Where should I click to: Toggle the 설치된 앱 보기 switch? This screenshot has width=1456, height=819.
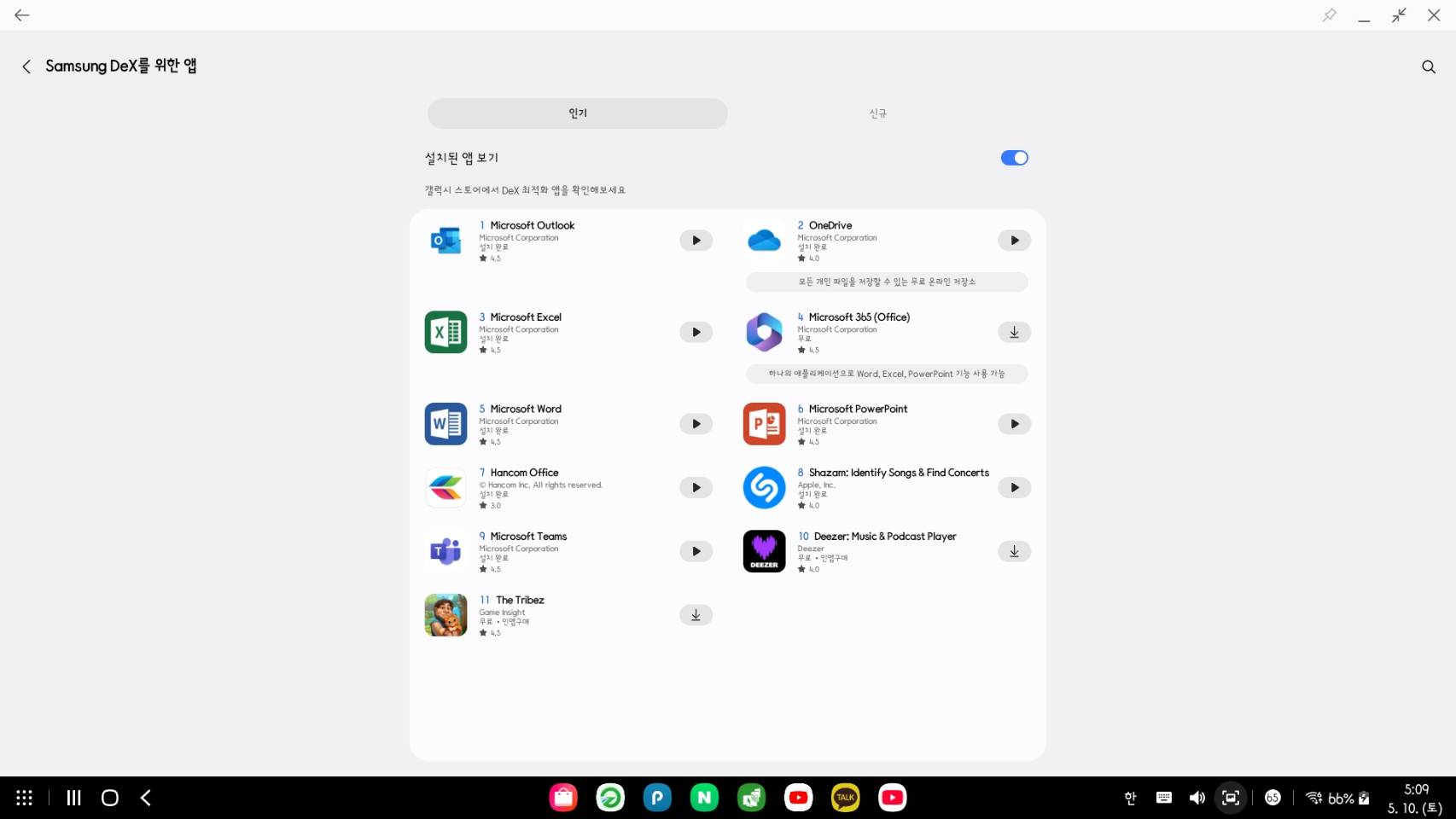click(1014, 158)
